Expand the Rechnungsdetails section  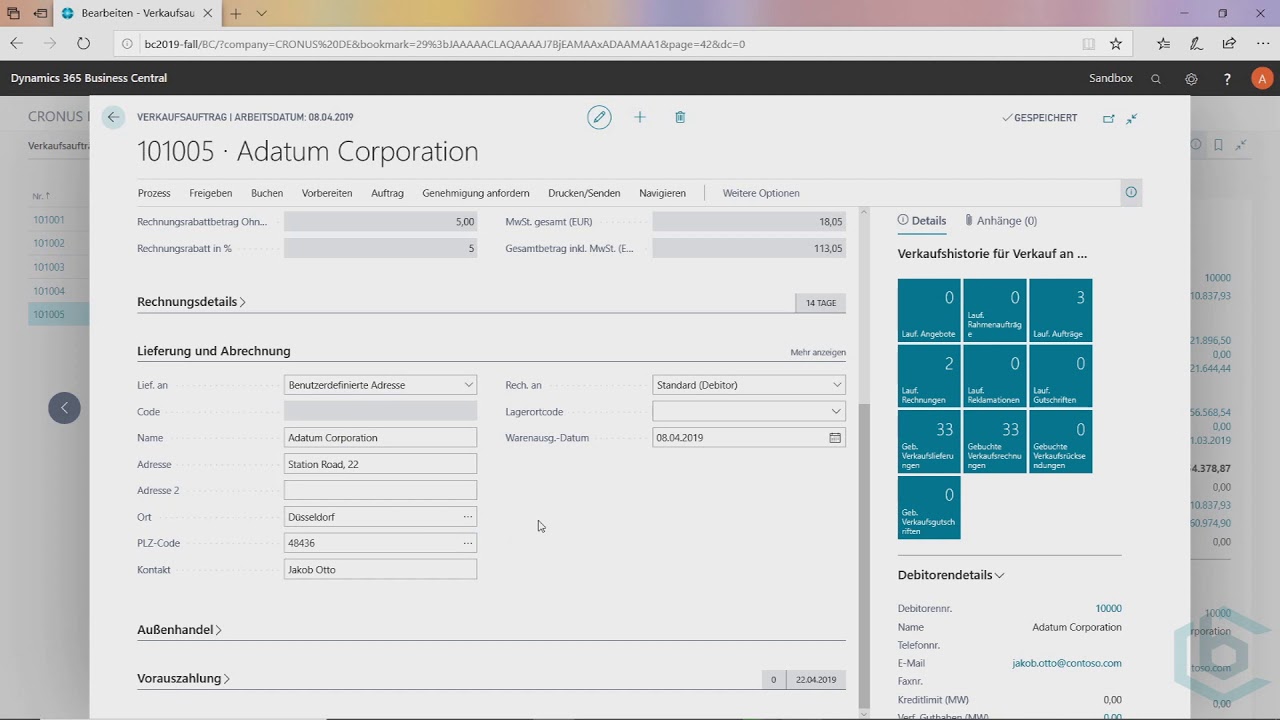click(x=192, y=302)
